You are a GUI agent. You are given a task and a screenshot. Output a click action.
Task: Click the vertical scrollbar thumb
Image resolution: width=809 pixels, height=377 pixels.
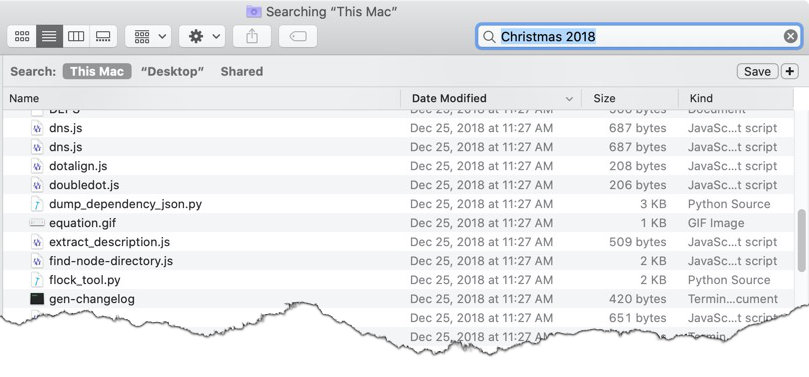(801, 240)
